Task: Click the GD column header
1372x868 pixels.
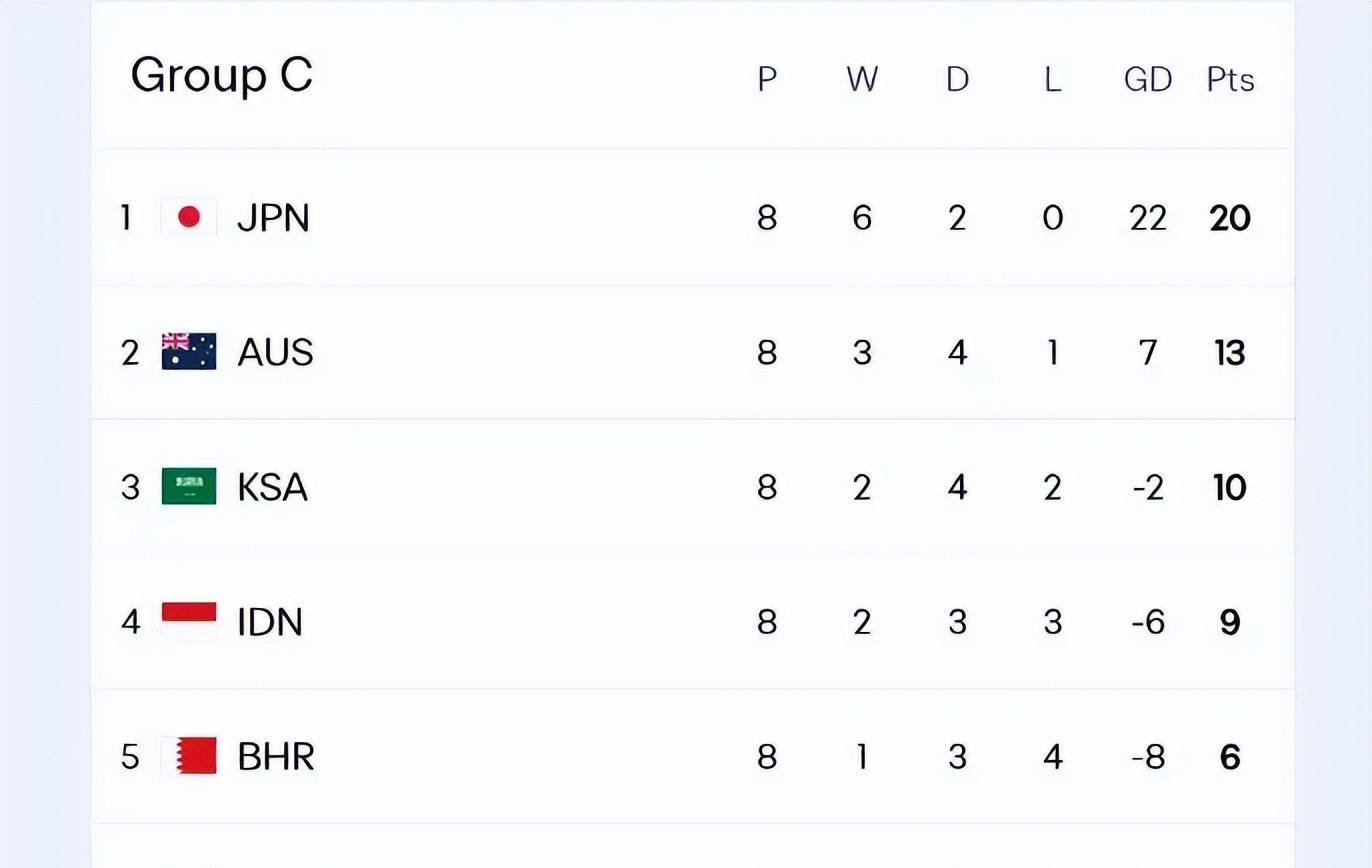Action: point(1147,79)
